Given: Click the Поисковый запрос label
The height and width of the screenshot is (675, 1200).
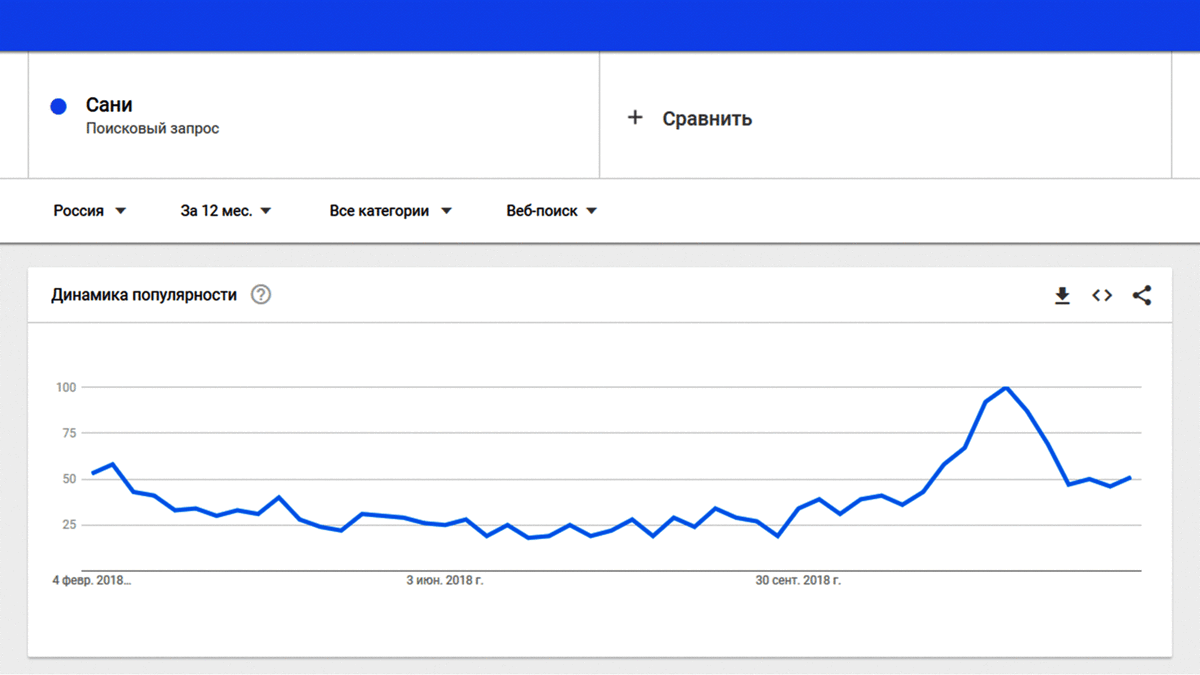Looking at the screenshot, I should point(152,129).
